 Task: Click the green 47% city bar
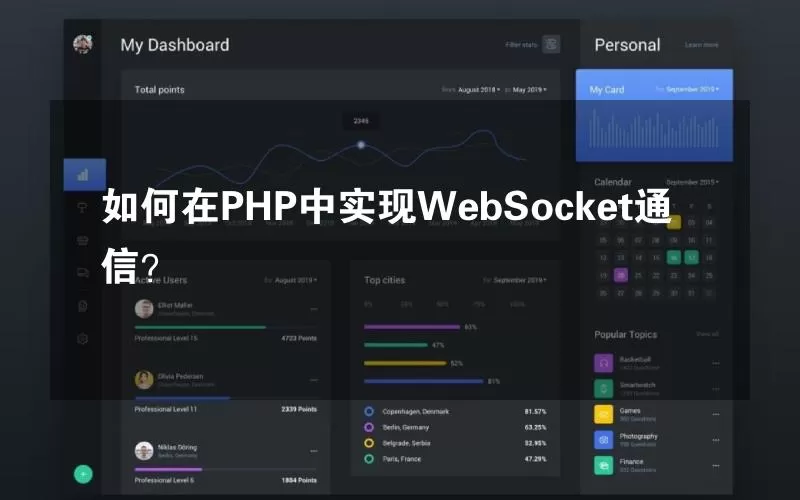(396, 345)
